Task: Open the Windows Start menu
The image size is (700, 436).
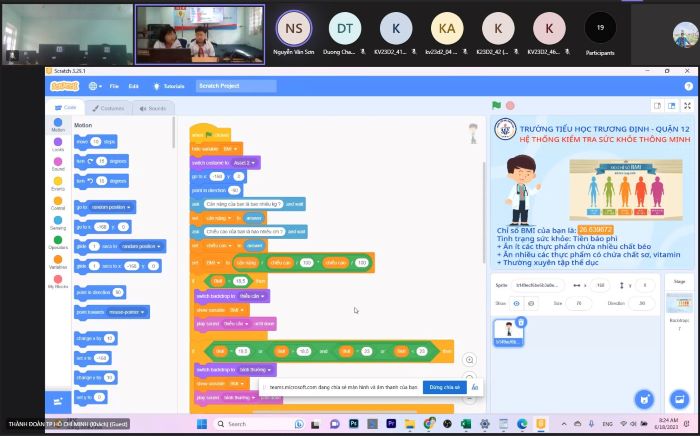Action: pos(201,424)
